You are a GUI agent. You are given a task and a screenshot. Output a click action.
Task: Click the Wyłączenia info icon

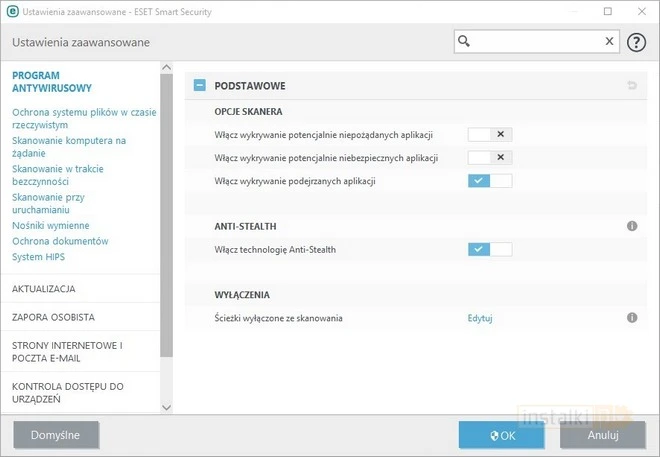(x=632, y=318)
